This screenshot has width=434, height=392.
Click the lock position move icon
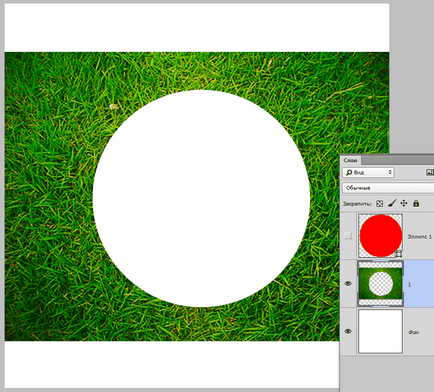[x=404, y=203]
